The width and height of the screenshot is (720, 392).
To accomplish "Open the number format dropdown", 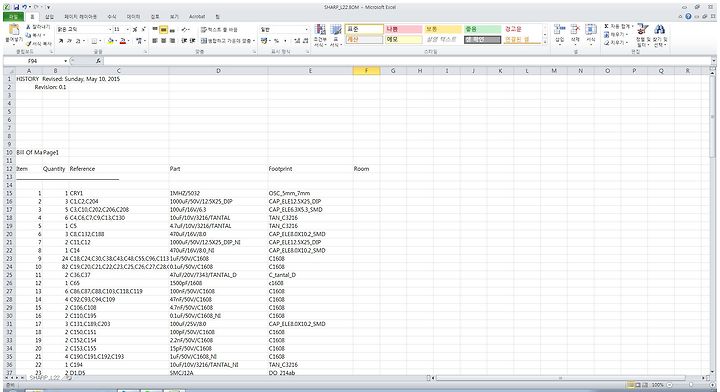I will (x=307, y=29).
